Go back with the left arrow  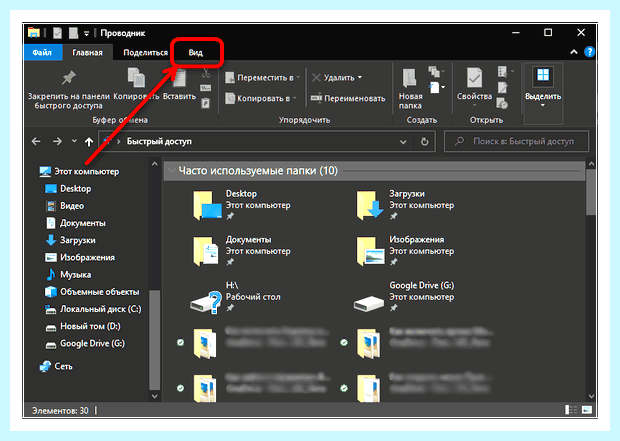point(36,141)
